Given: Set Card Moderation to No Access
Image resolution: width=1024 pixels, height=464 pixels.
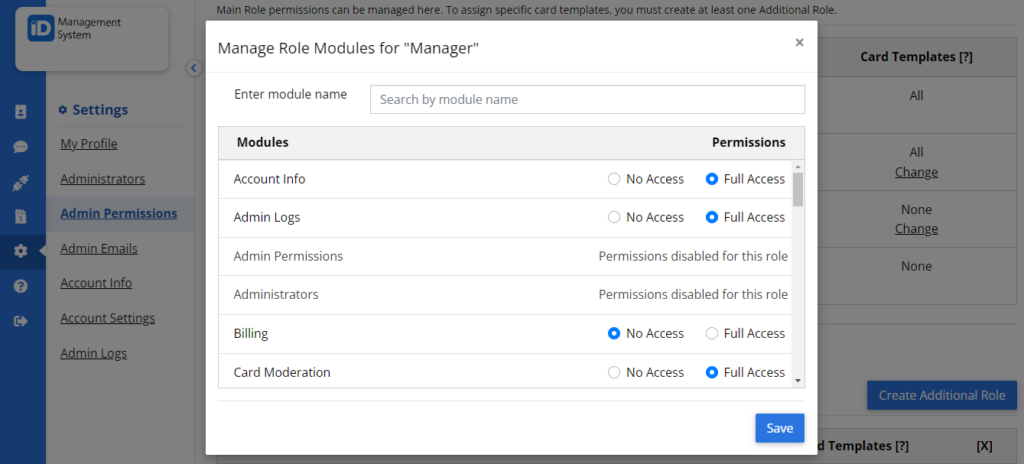Looking at the screenshot, I should pyautogui.click(x=614, y=372).
